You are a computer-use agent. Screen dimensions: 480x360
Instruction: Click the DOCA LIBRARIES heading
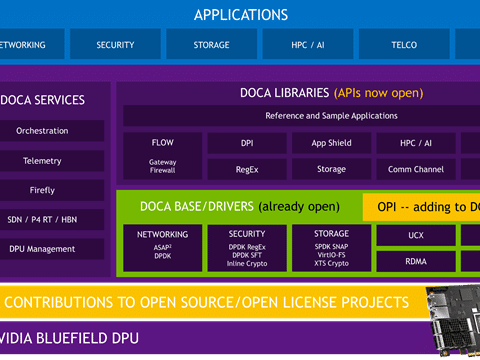point(284,93)
